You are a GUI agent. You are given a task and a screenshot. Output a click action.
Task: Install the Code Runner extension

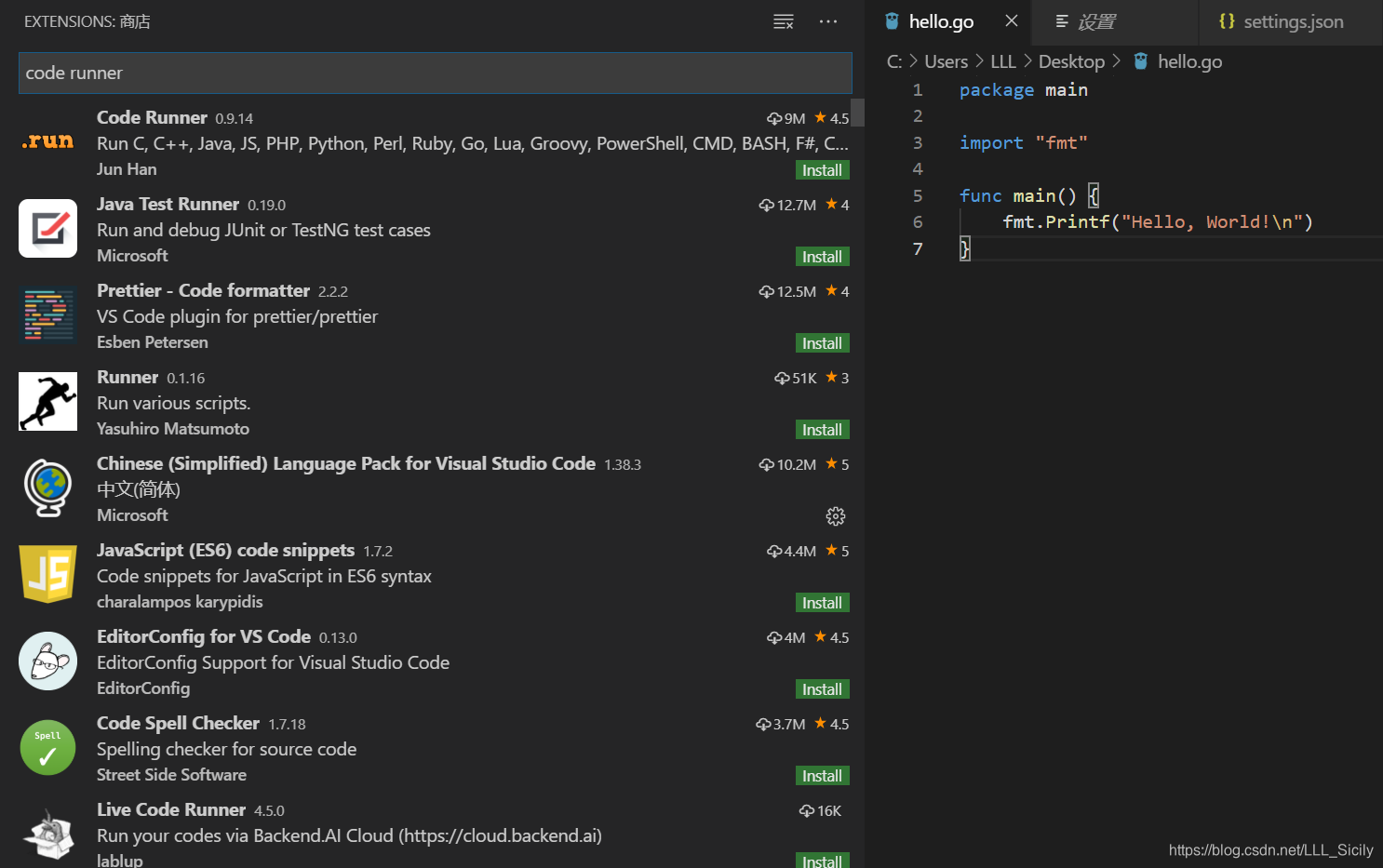tap(822, 170)
